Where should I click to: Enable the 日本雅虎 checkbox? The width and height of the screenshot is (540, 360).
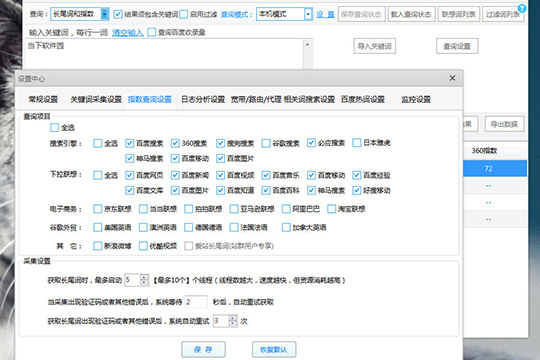(x=357, y=143)
